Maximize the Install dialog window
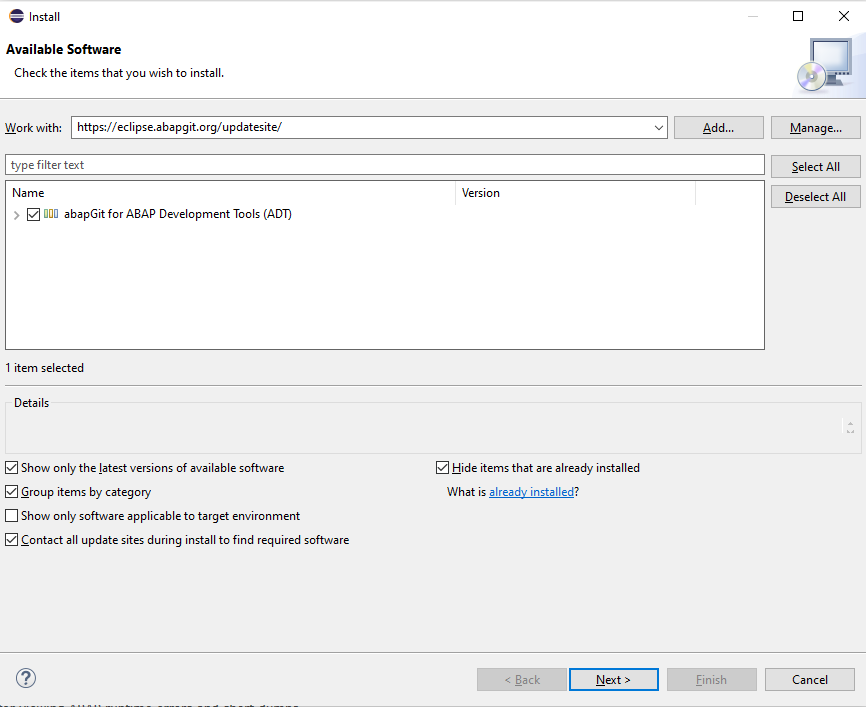Image resolution: width=866 pixels, height=707 pixels. 797,16
